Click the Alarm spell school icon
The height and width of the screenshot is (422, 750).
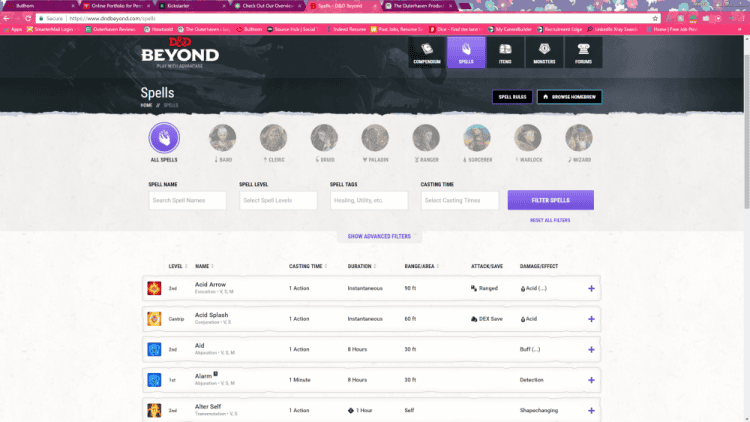click(154, 380)
